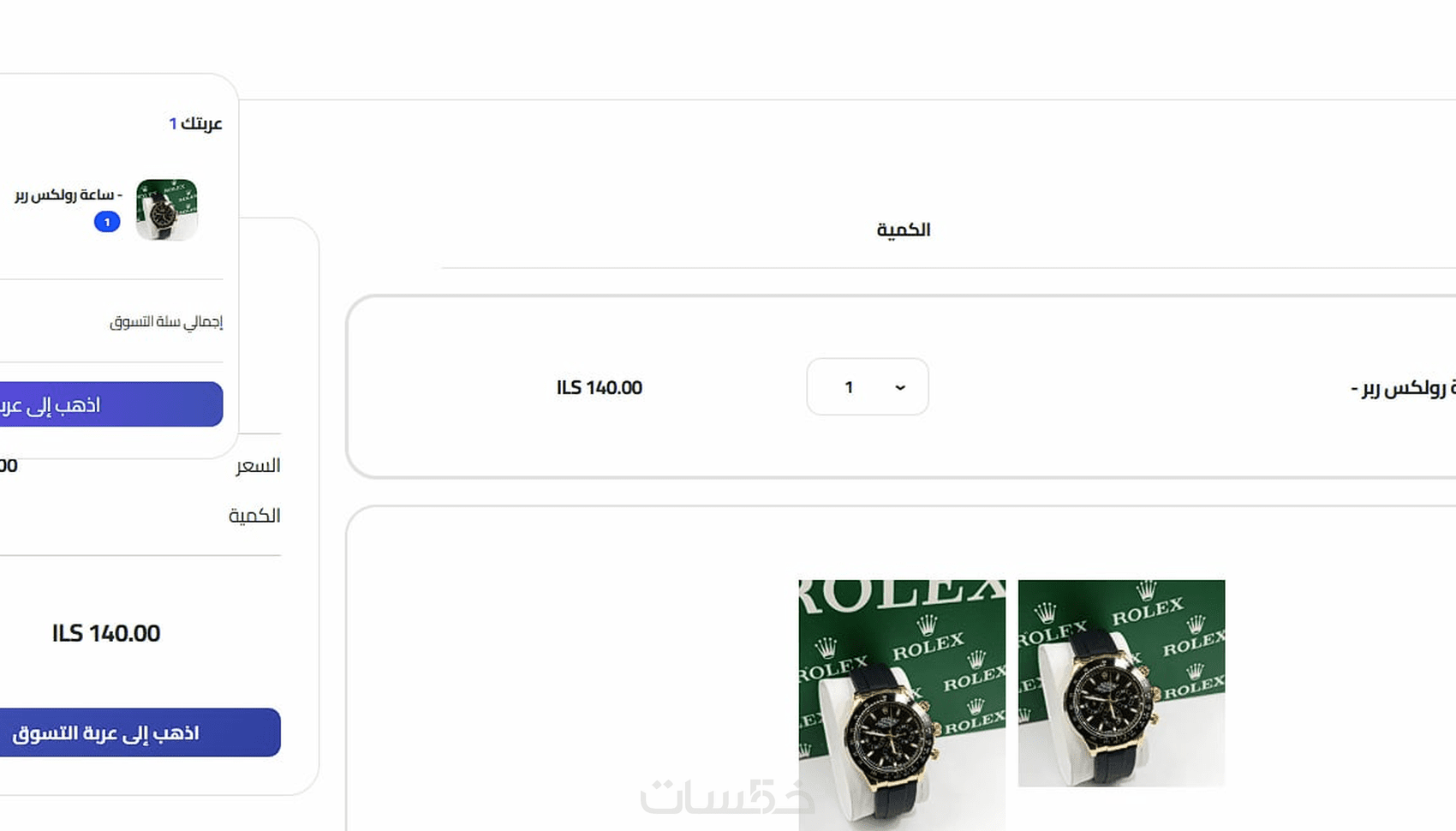
Task: Click the blue quantity badge in cart popup
Action: pyautogui.click(x=107, y=222)
